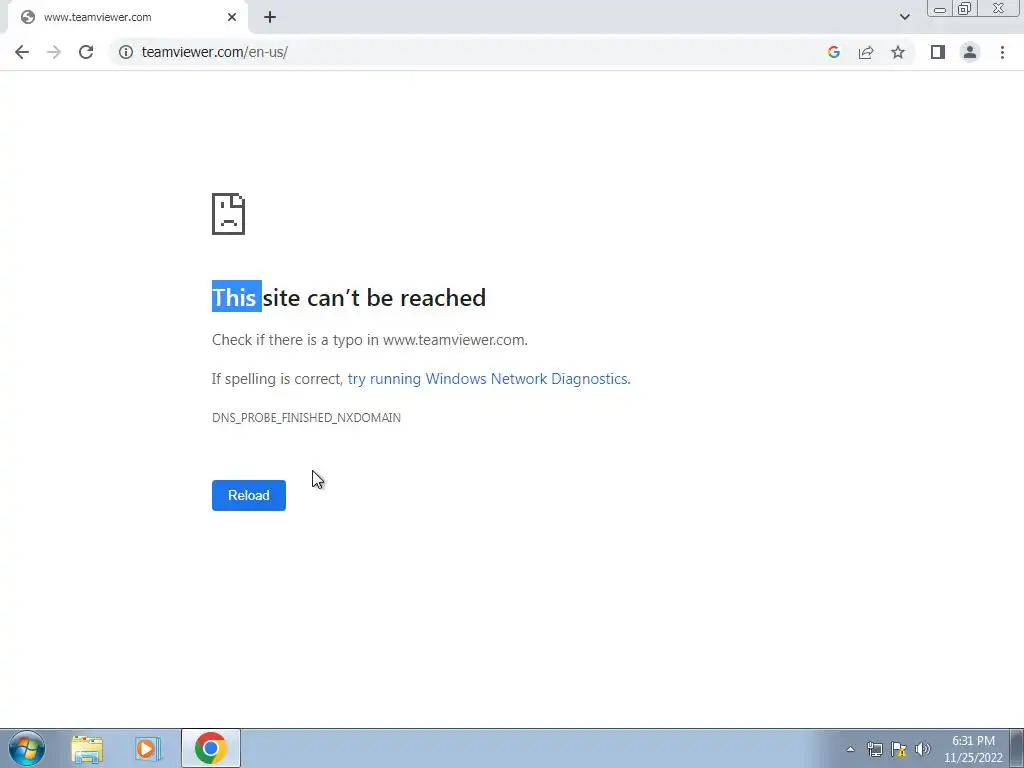The height and width of the screenshot is (768, 1024).
Task: Reload page using the toolbar refresh icon
Action: tap(86, 52)
